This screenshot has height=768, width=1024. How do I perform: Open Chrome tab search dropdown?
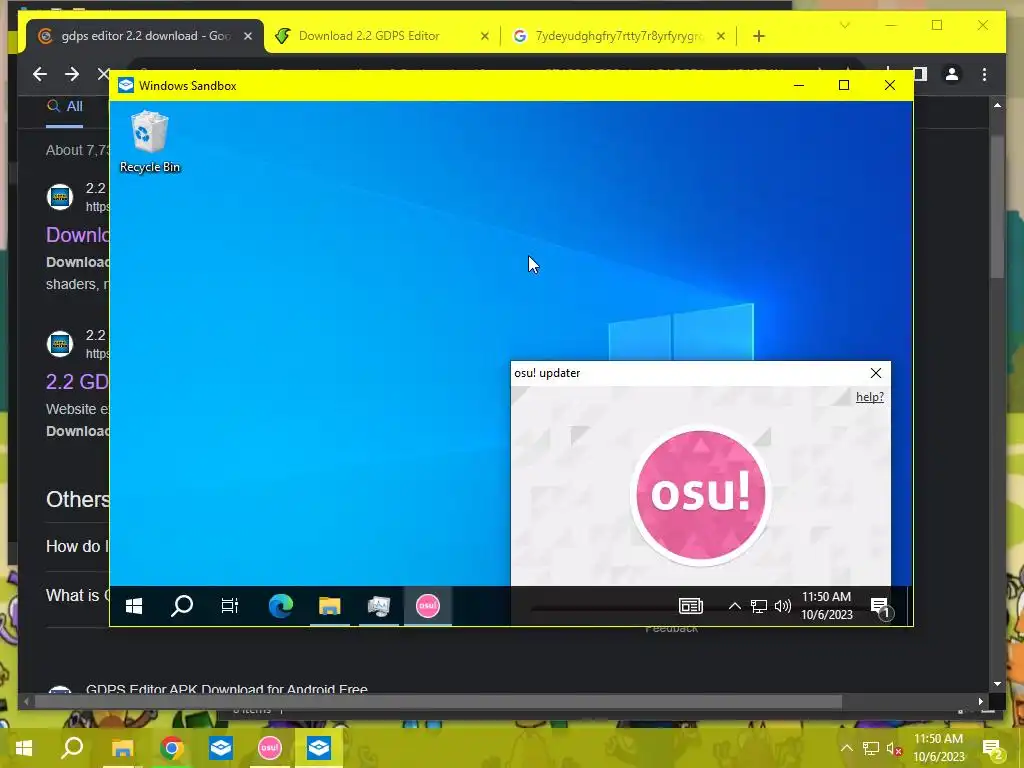tap(844, 25)
